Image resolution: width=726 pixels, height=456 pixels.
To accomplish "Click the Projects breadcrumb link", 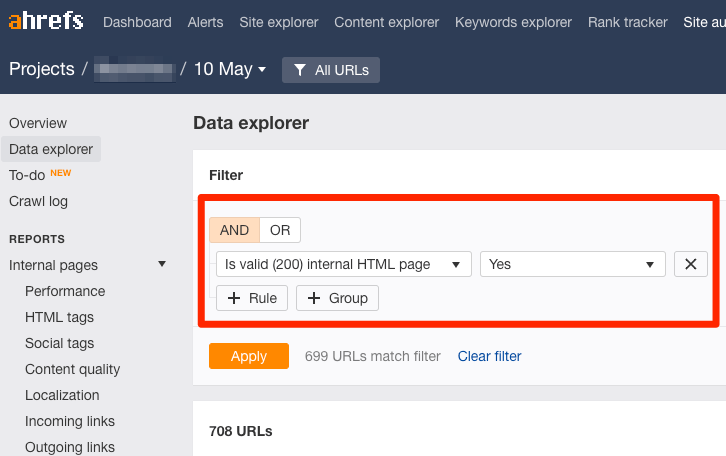I will click(x=42, y=69).
